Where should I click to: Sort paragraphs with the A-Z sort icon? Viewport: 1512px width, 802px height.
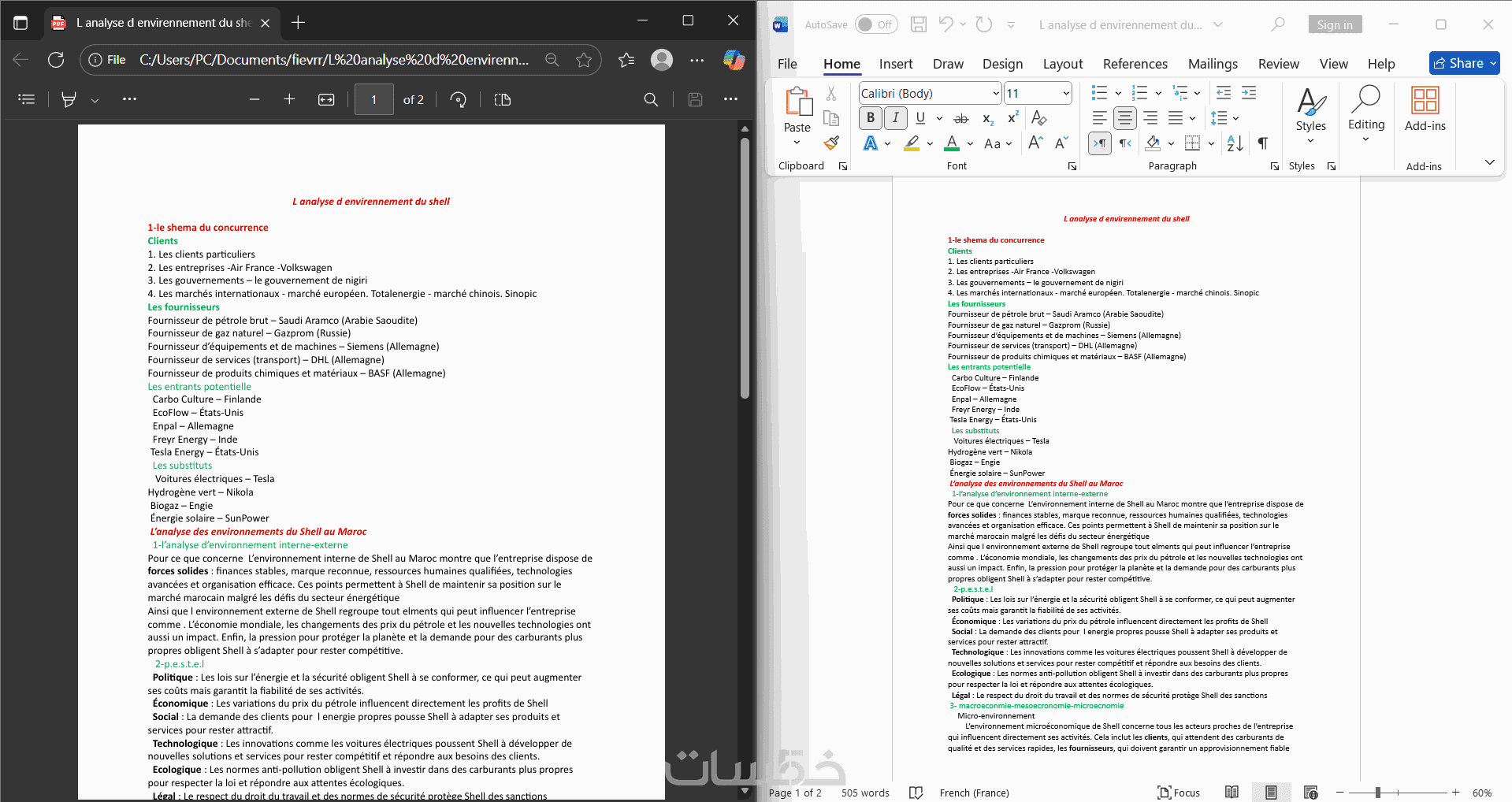pyautogui.click(x=1235, y=143)
